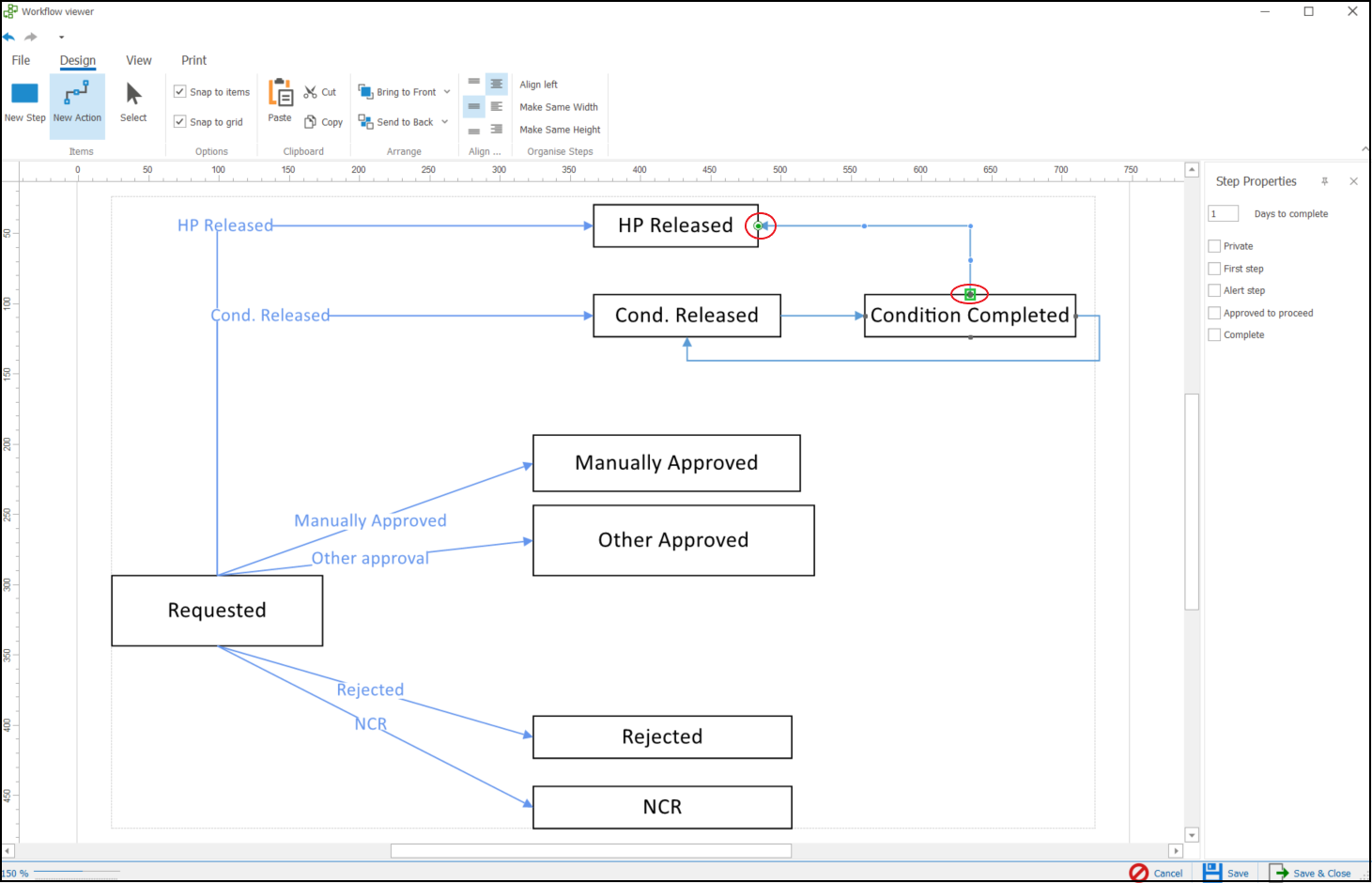Click the Save button
Screen dimensions: 1372x883
tap(1226, 873)
